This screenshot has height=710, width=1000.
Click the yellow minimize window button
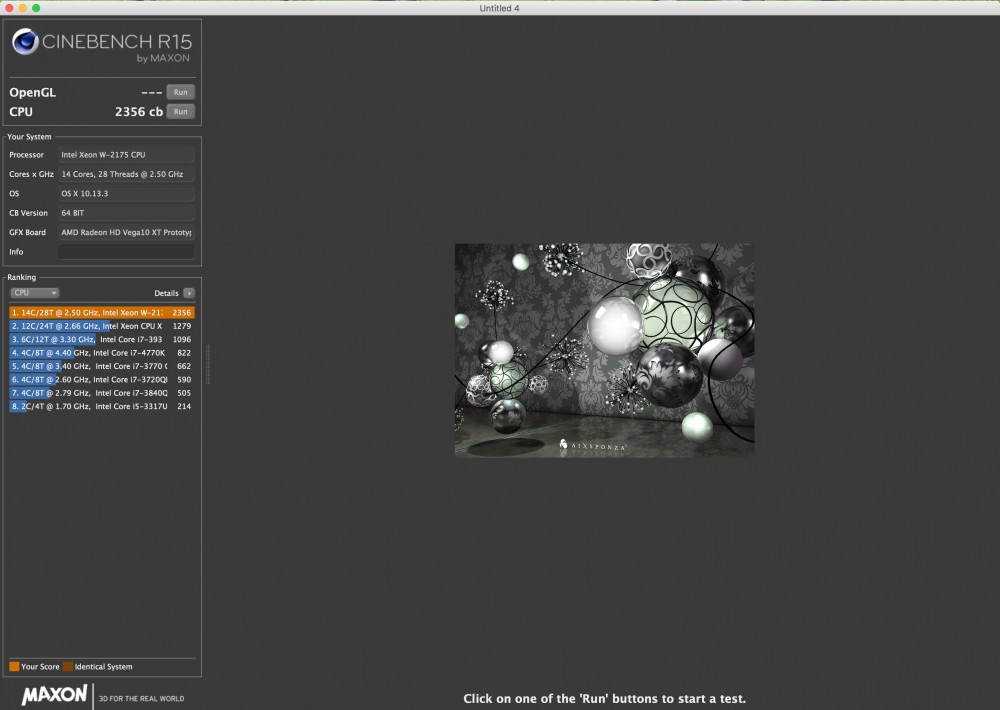point(23,8)
